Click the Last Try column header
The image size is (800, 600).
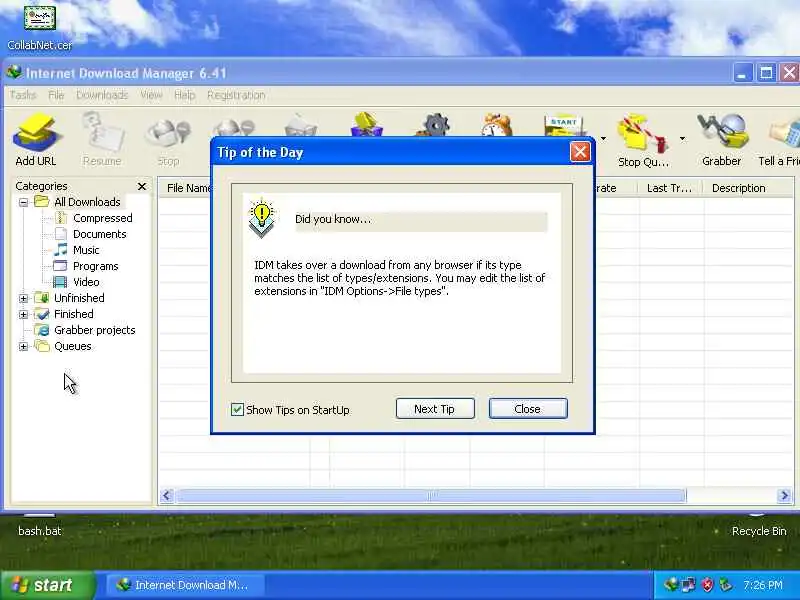670,188
